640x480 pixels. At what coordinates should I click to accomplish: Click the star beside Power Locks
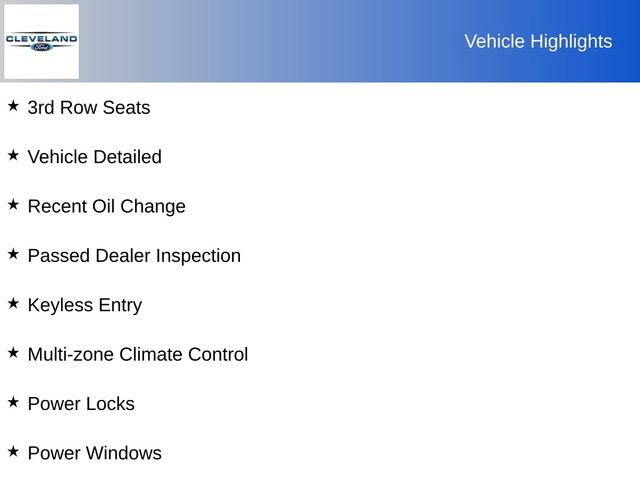(13, 402)
